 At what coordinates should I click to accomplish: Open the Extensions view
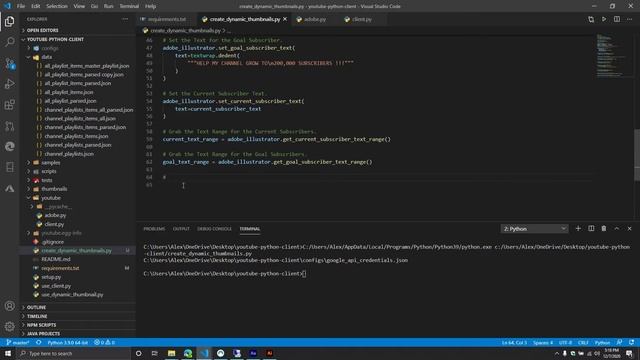click(10, 105)
